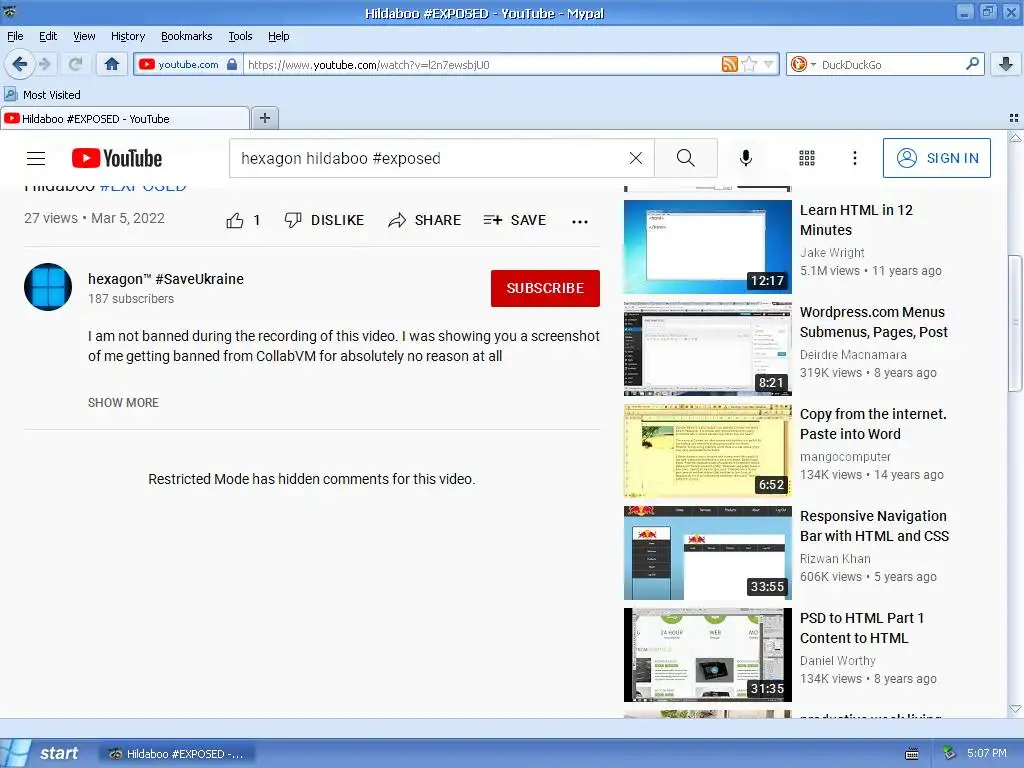Click the DISLIKE thumbs down button
This screenshot has height=768, width=1024.
324,221
